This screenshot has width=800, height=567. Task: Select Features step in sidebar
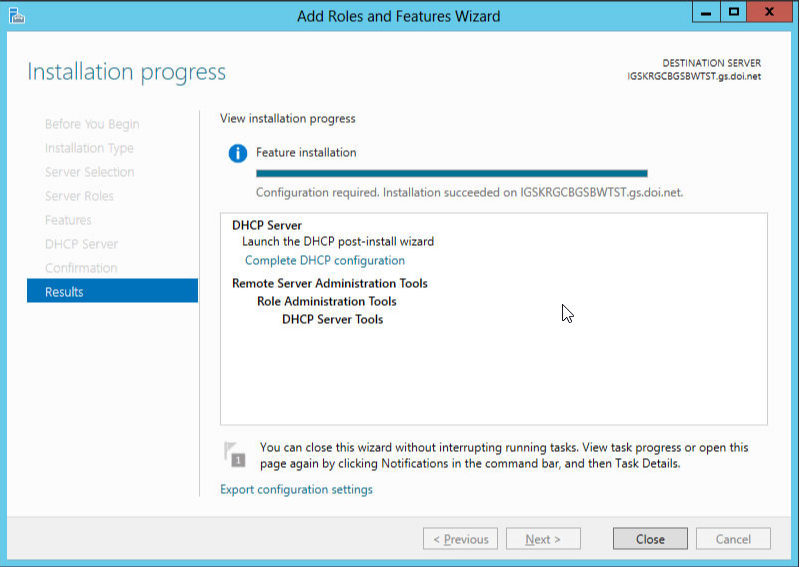pyautogui.click(x=68, y=220)
